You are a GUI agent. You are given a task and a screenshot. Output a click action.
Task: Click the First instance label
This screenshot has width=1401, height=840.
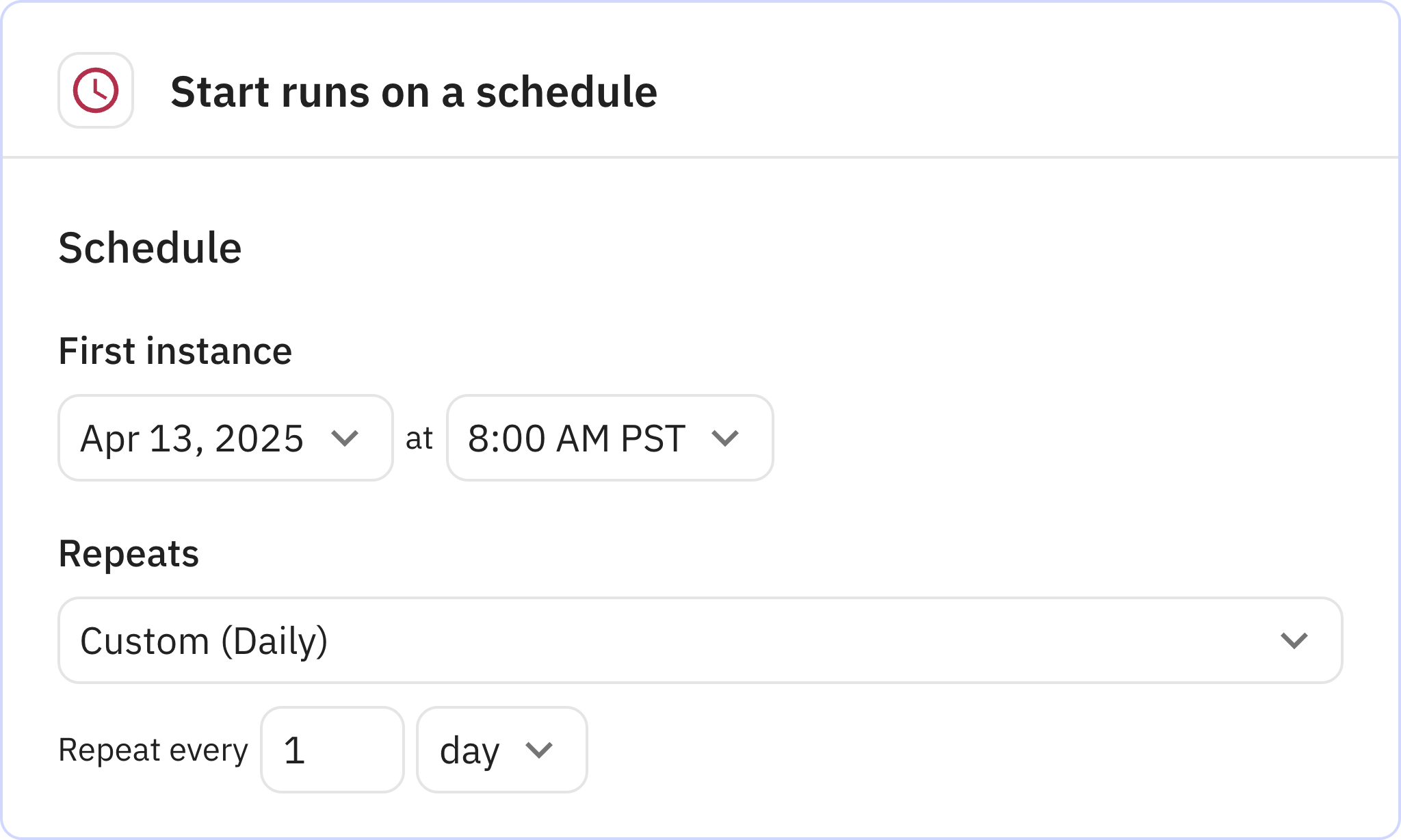click(175, 351)
